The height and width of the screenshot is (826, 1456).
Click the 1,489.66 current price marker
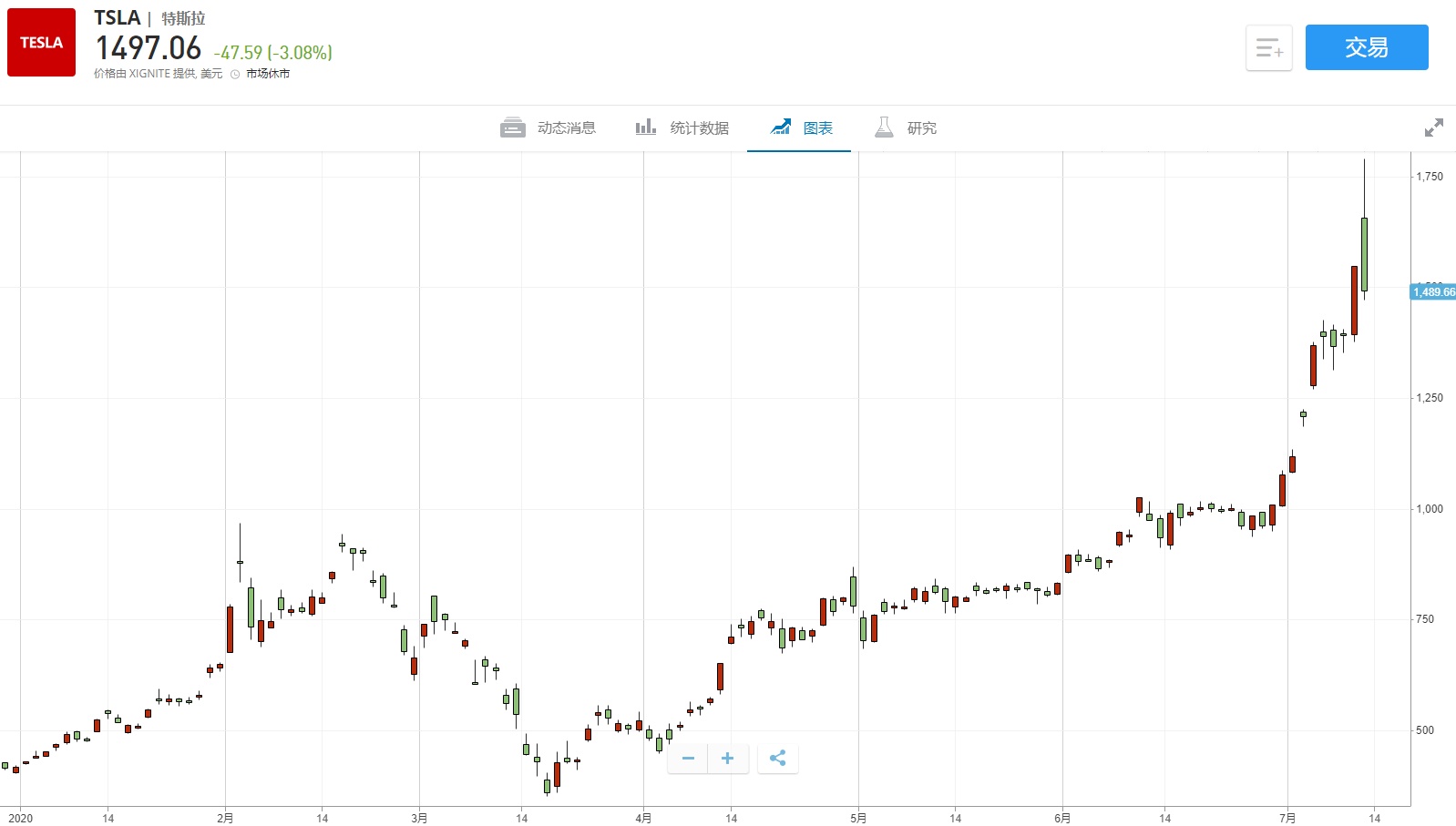point(1433,292)
